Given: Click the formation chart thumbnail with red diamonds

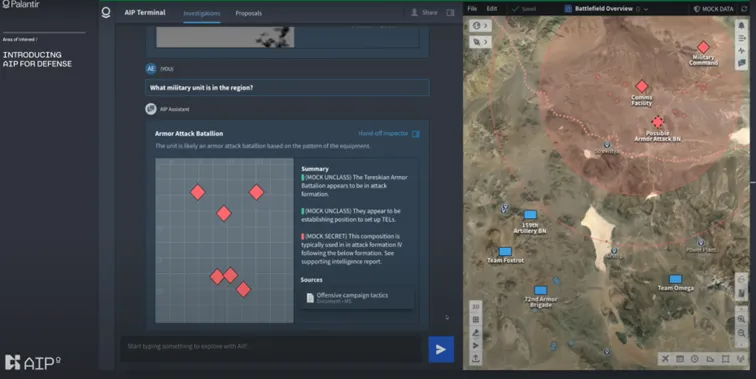Looking at the screenshot, I should pos(224,240).
